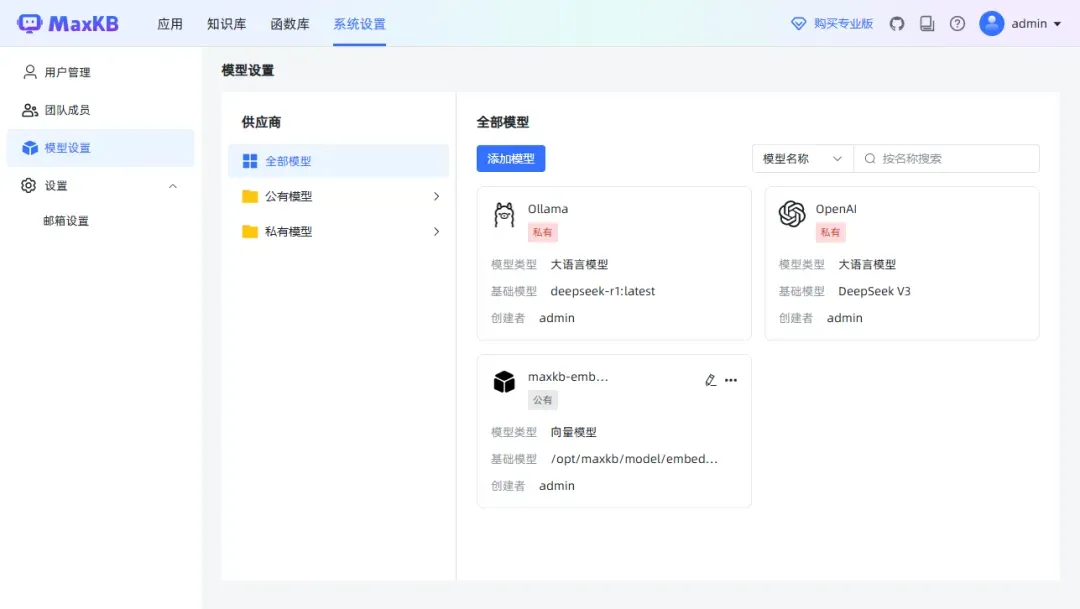1080x609 pixels.
Task: Open more options for maxkb-emb model
Action: coord(731,380)
